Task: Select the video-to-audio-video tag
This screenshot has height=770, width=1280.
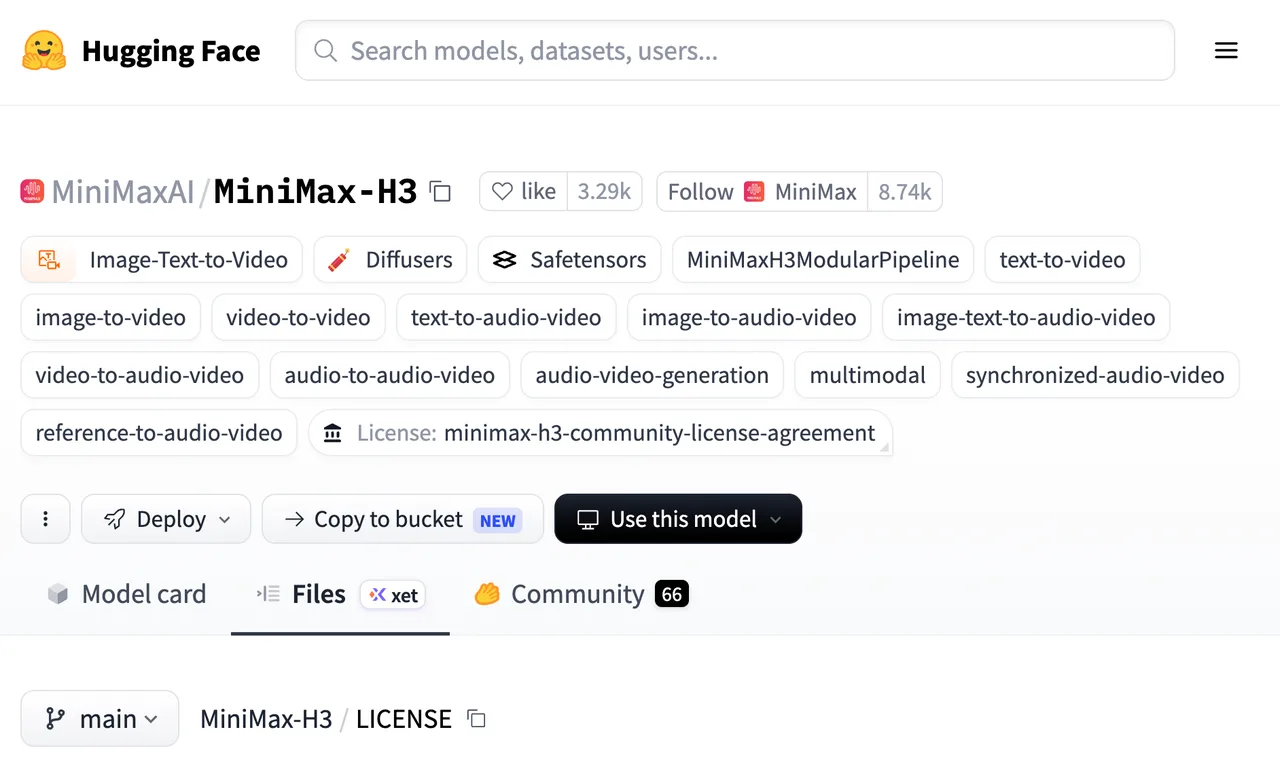Action: click(140, 375)
